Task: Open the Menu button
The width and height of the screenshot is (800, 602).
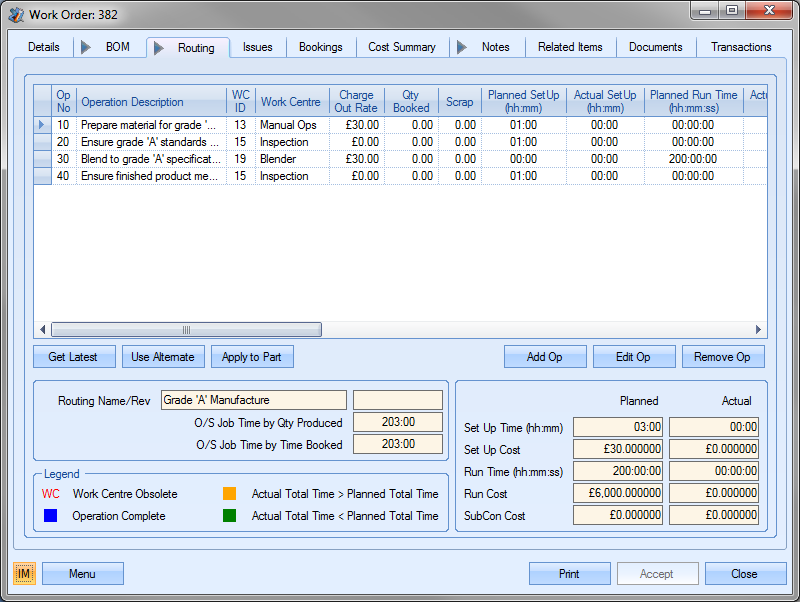Action: [82, 573]
